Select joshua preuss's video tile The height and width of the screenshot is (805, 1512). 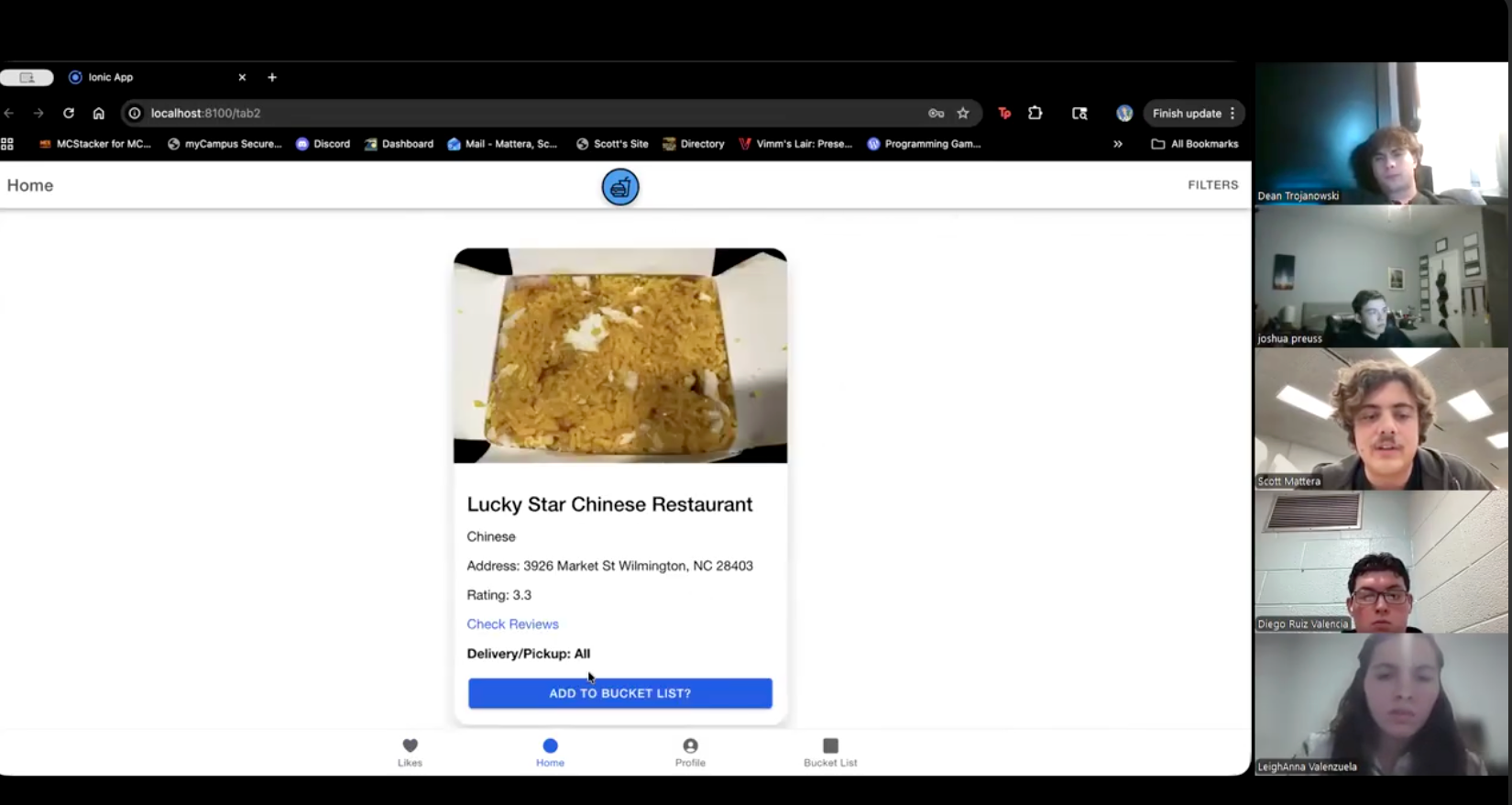(1381, 276)
